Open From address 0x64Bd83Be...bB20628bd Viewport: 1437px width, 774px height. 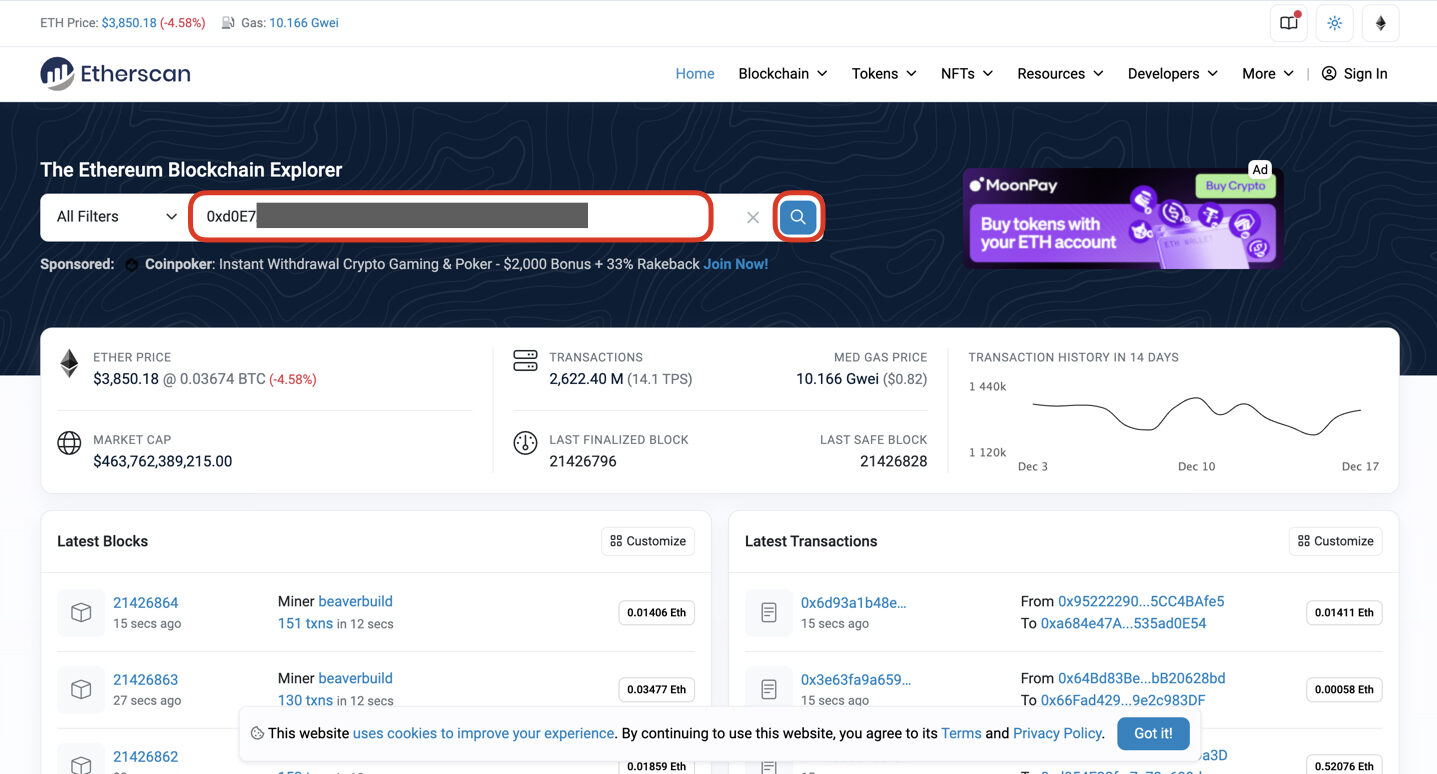click(1142, 678)
